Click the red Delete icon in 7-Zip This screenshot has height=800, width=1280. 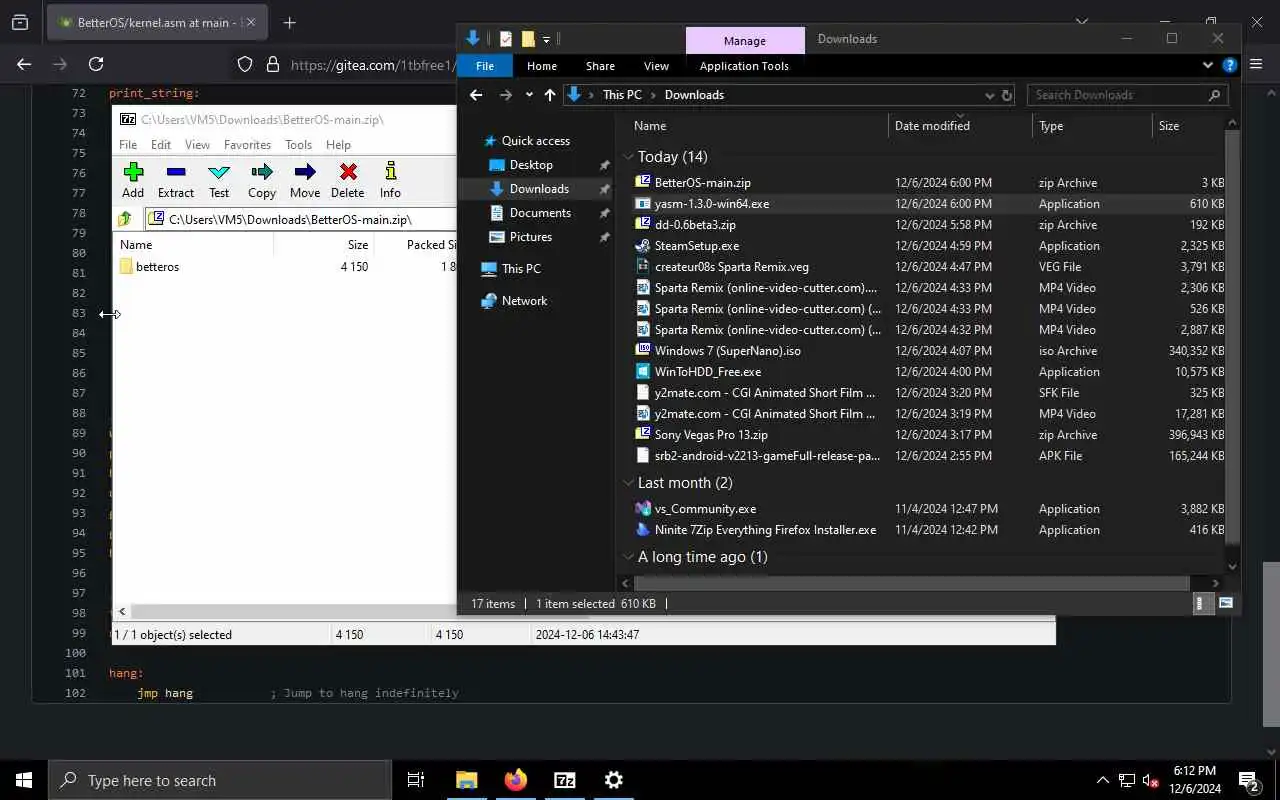[x=348, y=172]
